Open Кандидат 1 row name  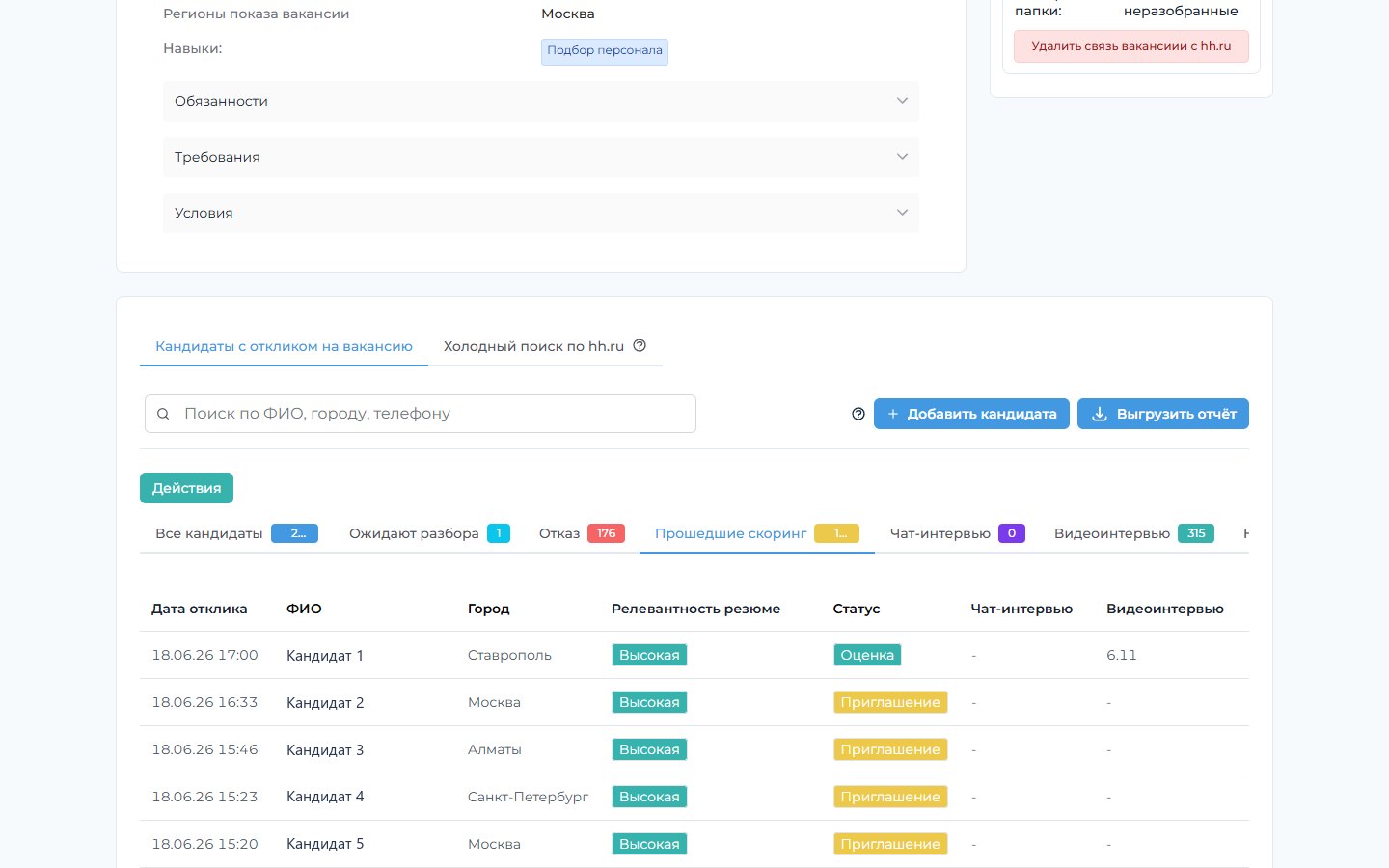(x=325, y=655)
